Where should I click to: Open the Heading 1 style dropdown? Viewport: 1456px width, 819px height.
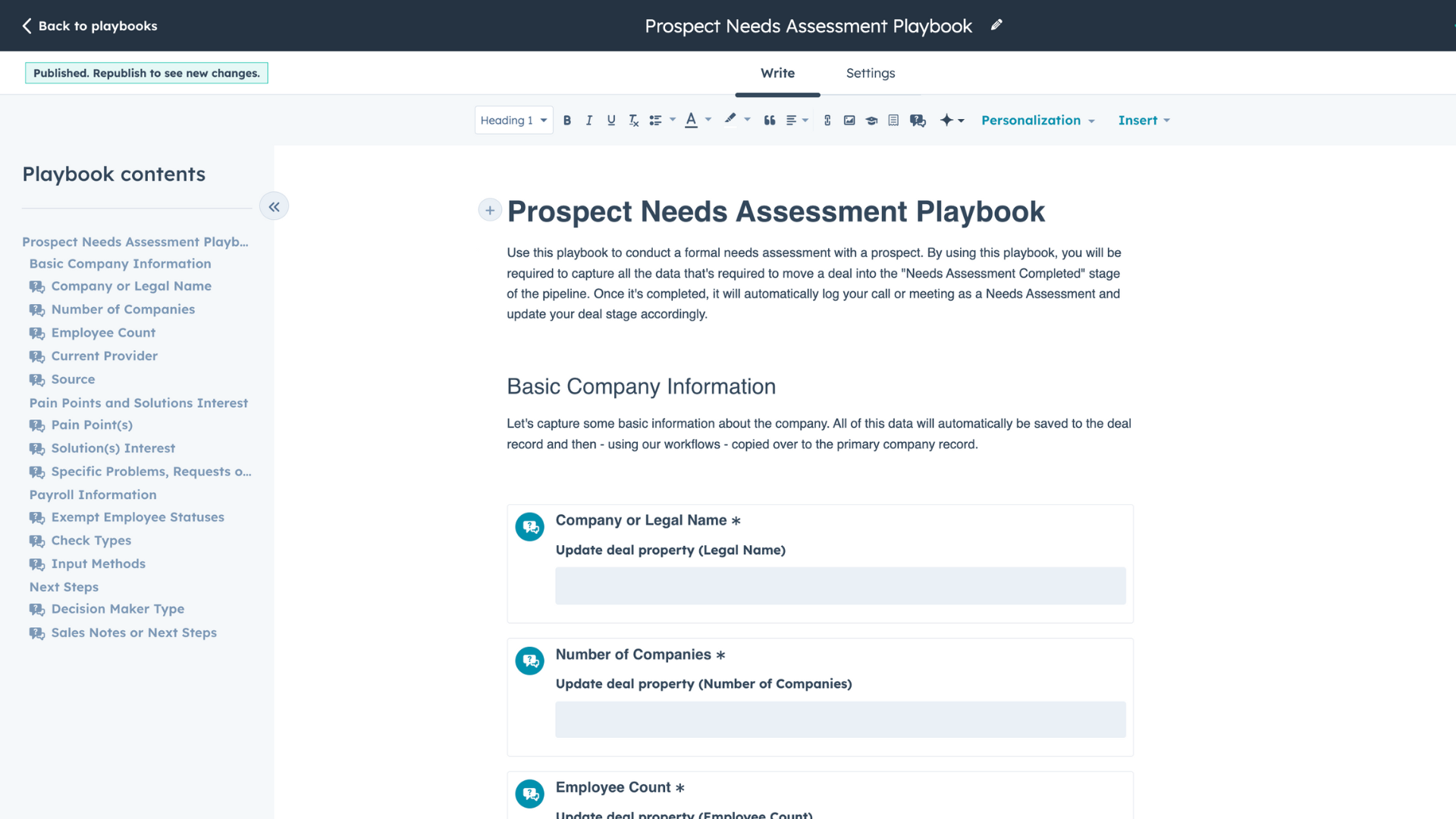pos(513,121)
